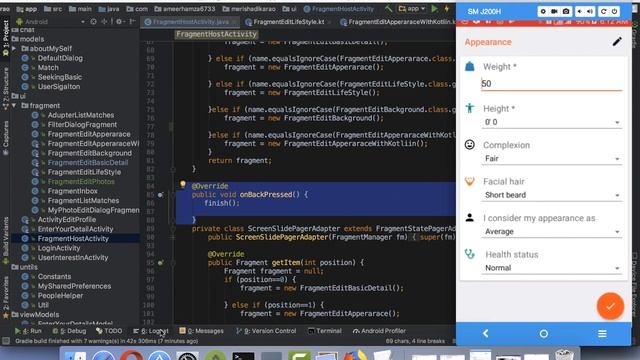640x360 pixels.
Task: Click the volume down icon in emulator toolbar
Action: (580, 11)
